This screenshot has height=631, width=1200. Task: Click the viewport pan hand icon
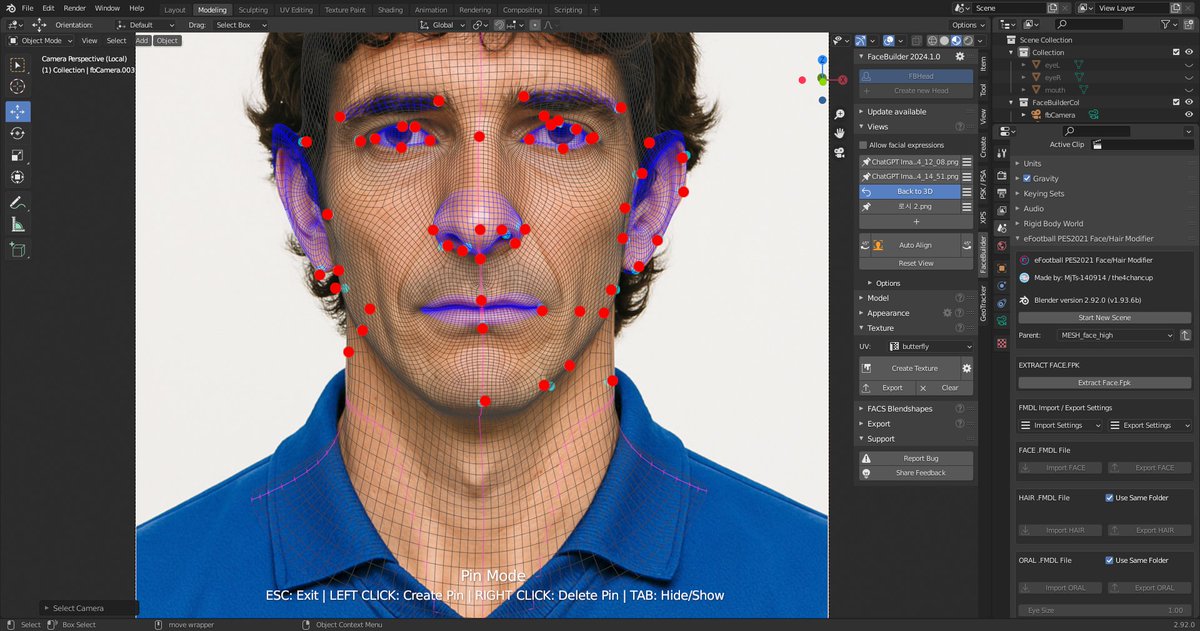tap(839, 133)
